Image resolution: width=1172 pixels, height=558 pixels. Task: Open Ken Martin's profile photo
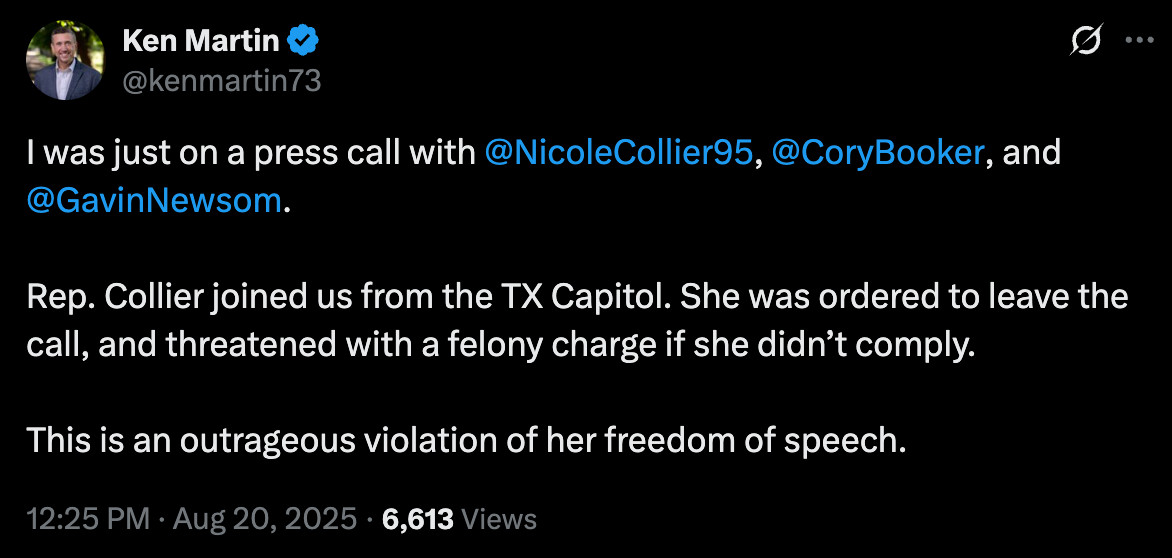64,60
